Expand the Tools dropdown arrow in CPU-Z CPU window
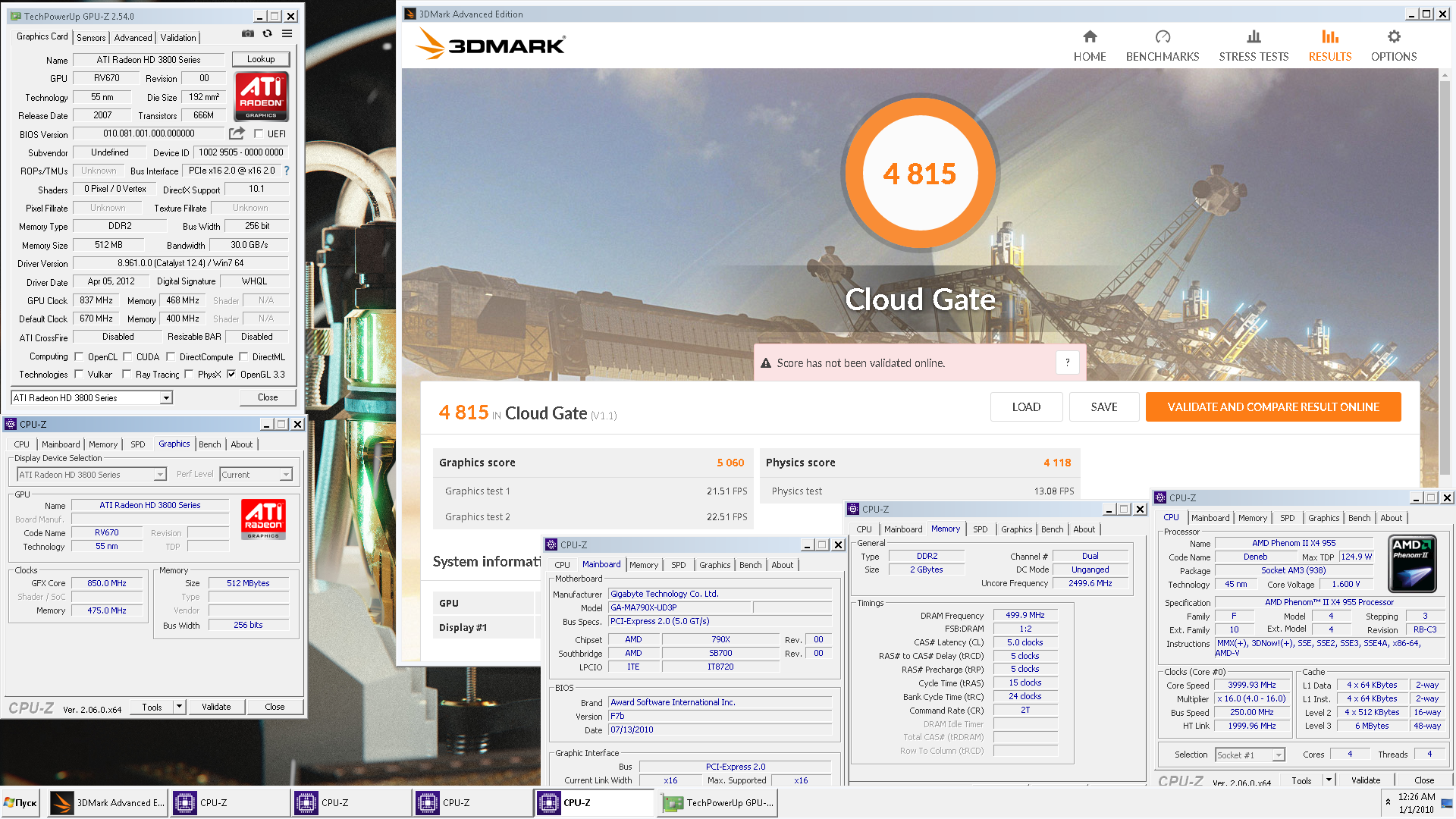Viewport: 1456px width, 819px height. coord(1329,780)
